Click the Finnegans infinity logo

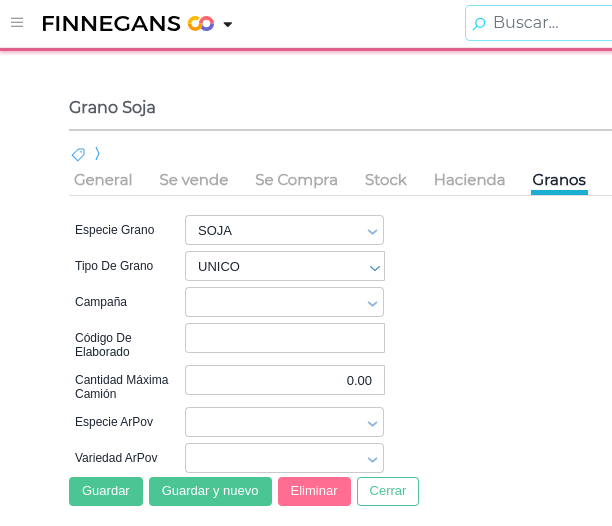pos(200,23)
